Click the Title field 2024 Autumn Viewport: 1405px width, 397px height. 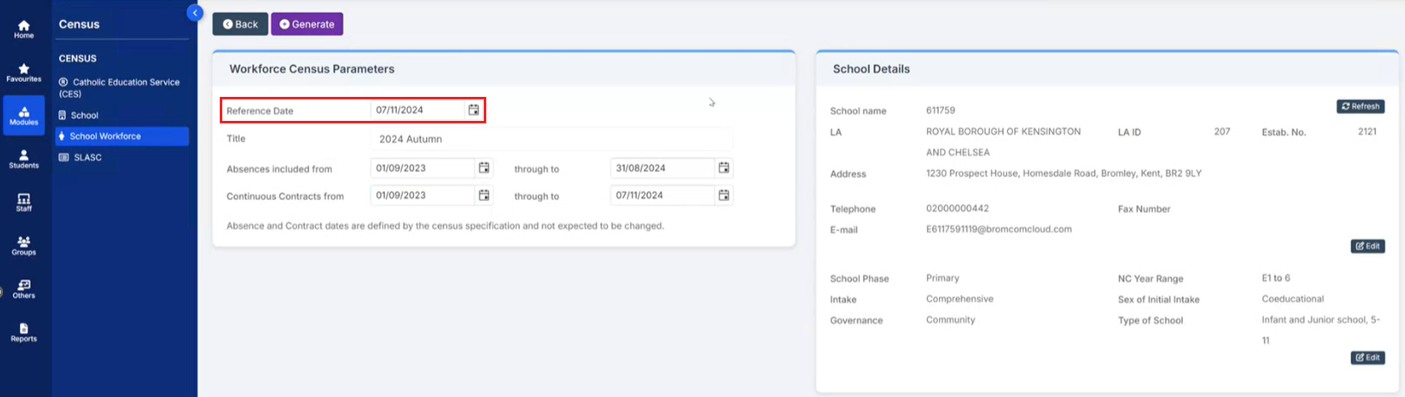552,139
